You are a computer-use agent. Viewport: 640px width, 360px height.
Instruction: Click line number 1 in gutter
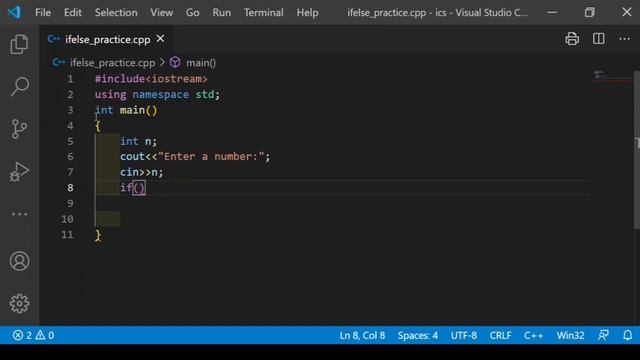click(70, 79)
